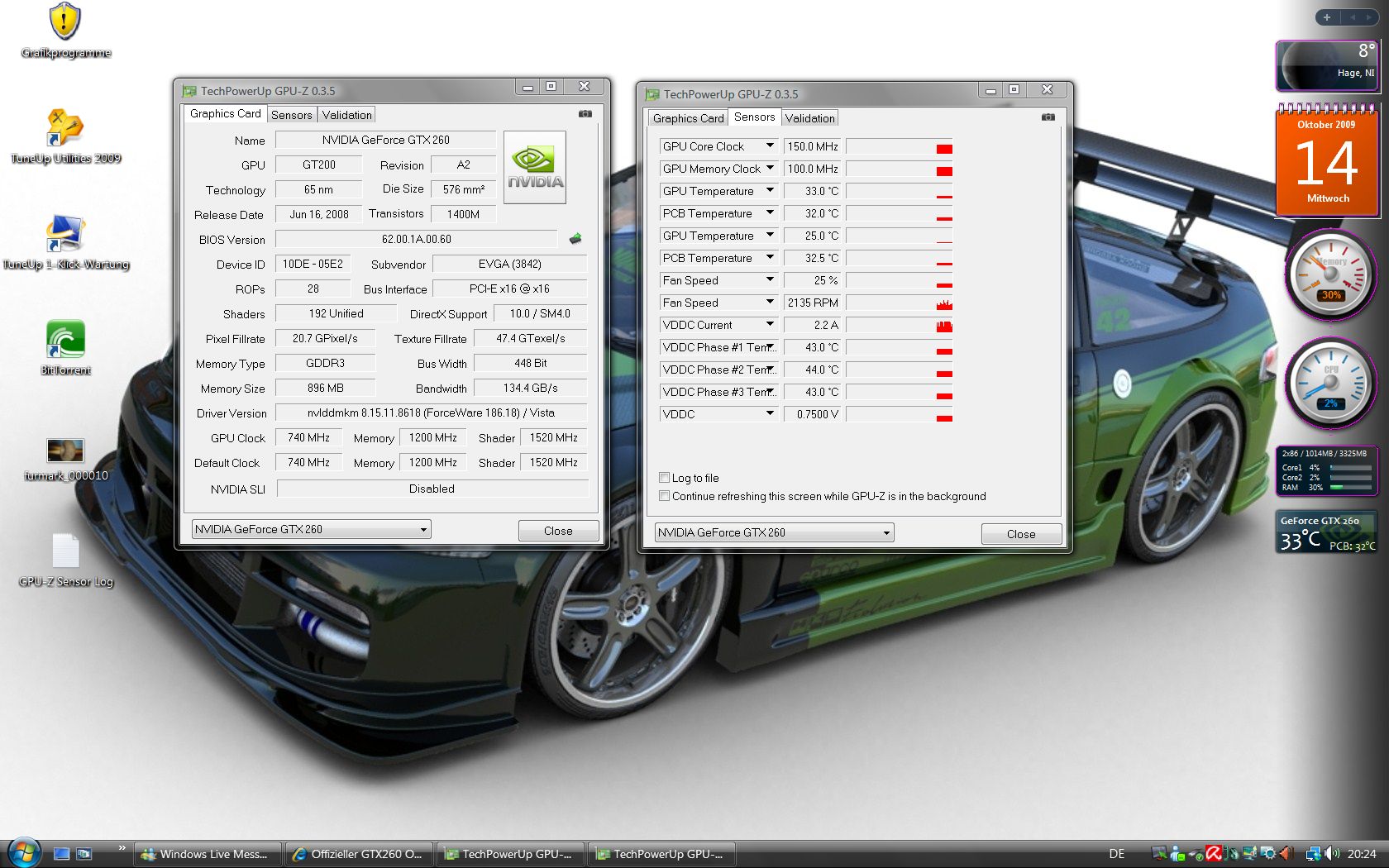This screenshot has height=868, width=1389.
Task: Switch to Graphics Card tab in right GPU-Z window
Action: tap(688, 118)
